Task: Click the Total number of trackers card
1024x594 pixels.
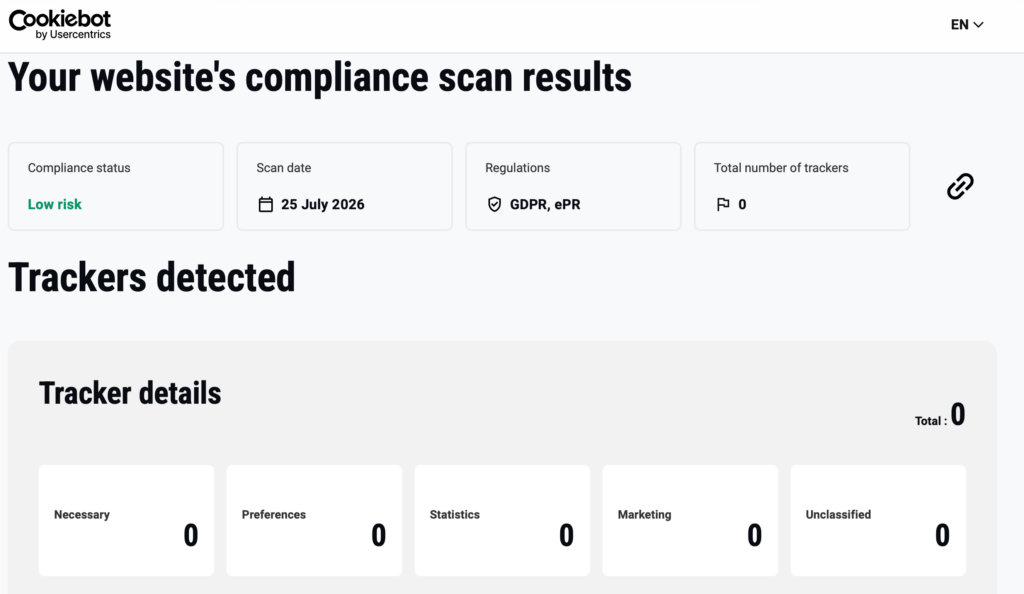Action: pyautogui.click(x=802, y=186)
